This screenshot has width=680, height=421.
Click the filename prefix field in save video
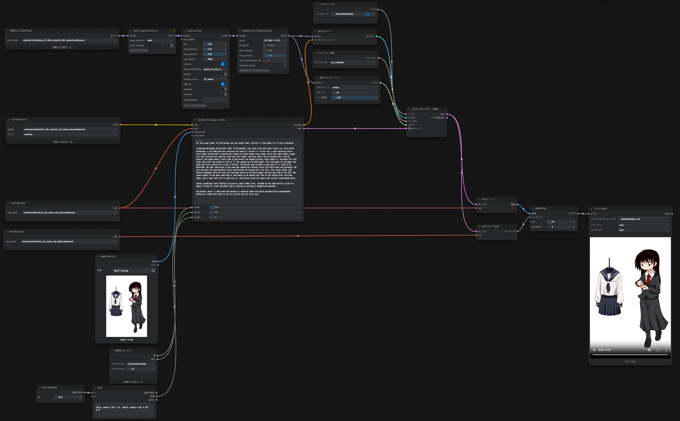(x=644, y=219)
